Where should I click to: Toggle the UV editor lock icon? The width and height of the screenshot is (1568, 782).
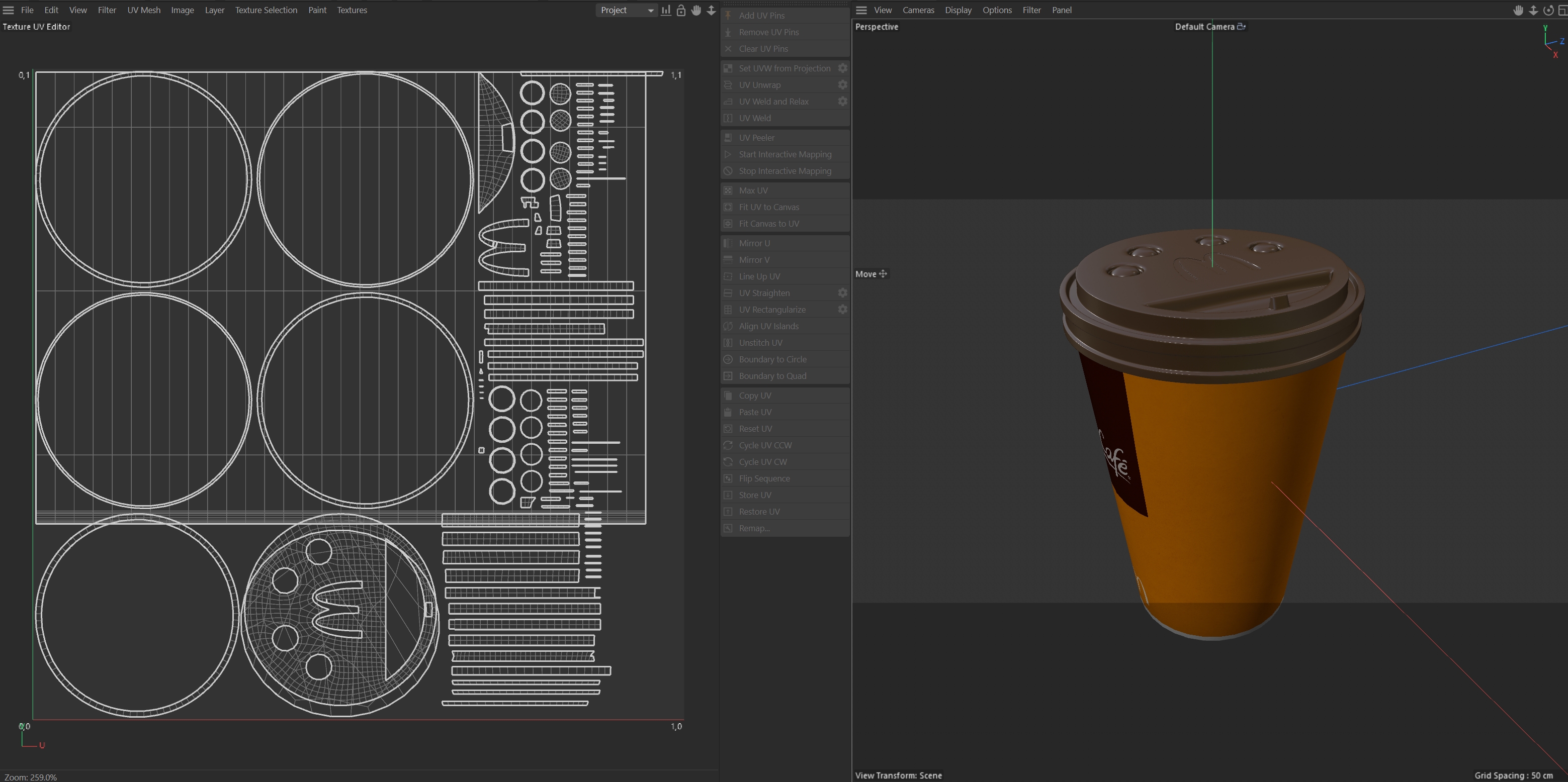point(681,10)
